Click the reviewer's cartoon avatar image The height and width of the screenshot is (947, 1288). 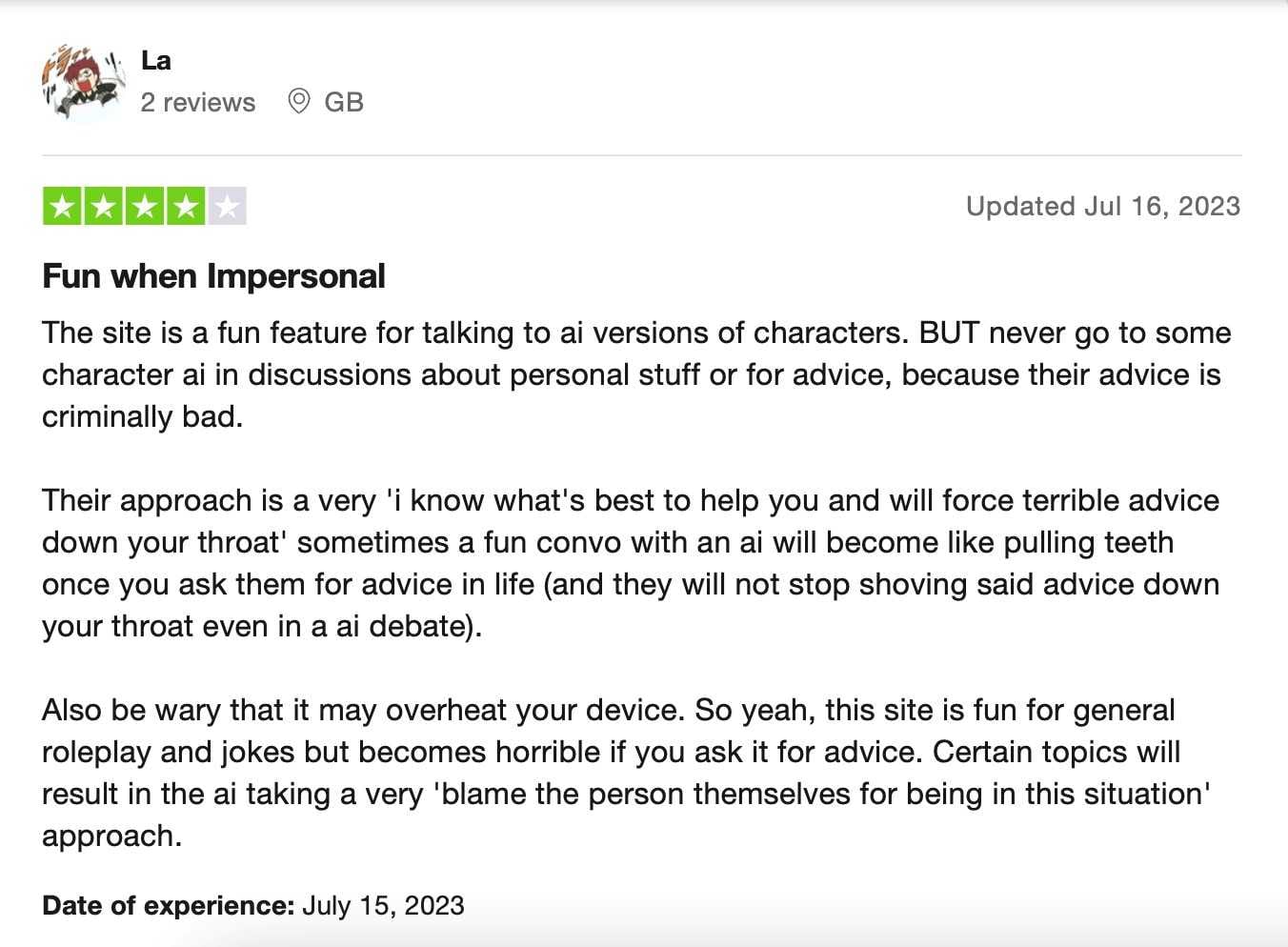[84, 82]
